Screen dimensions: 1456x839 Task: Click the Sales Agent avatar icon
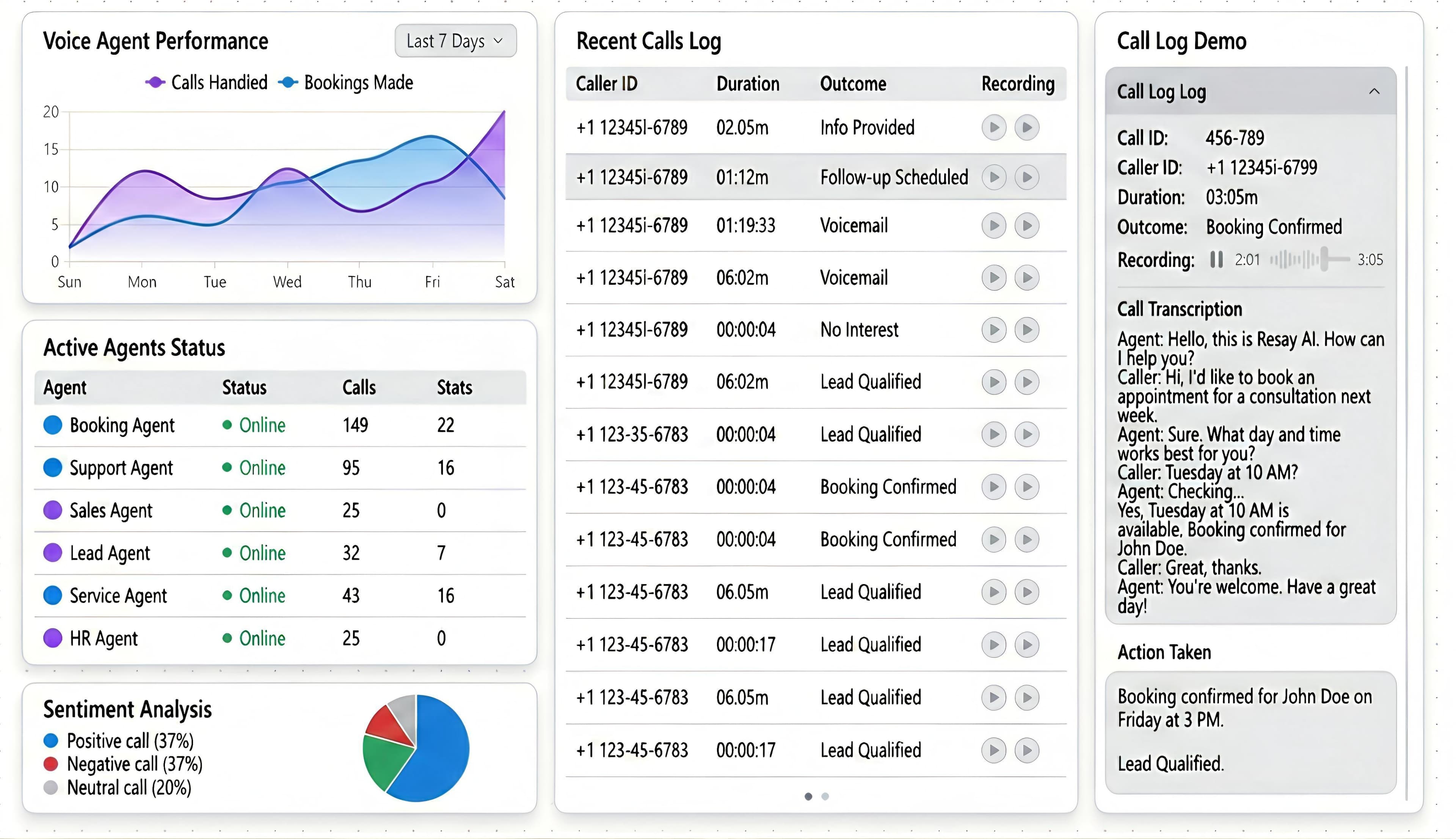coord(53,511)
